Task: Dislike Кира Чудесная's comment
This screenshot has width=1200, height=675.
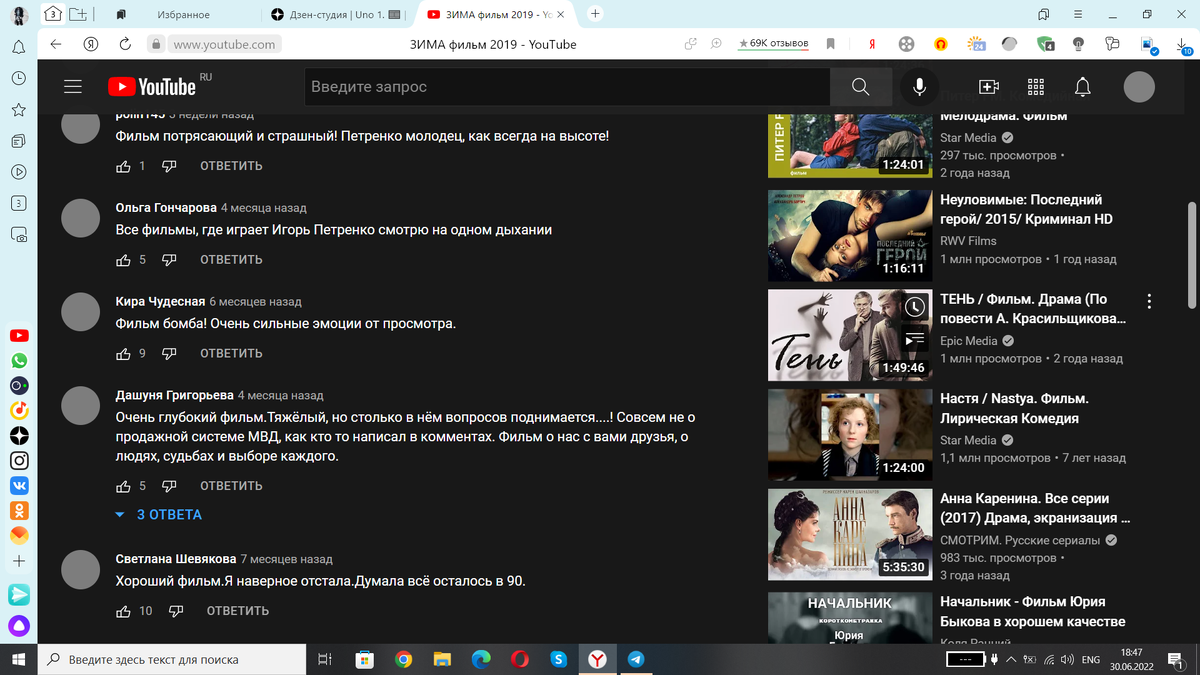Action: (170, 354)
